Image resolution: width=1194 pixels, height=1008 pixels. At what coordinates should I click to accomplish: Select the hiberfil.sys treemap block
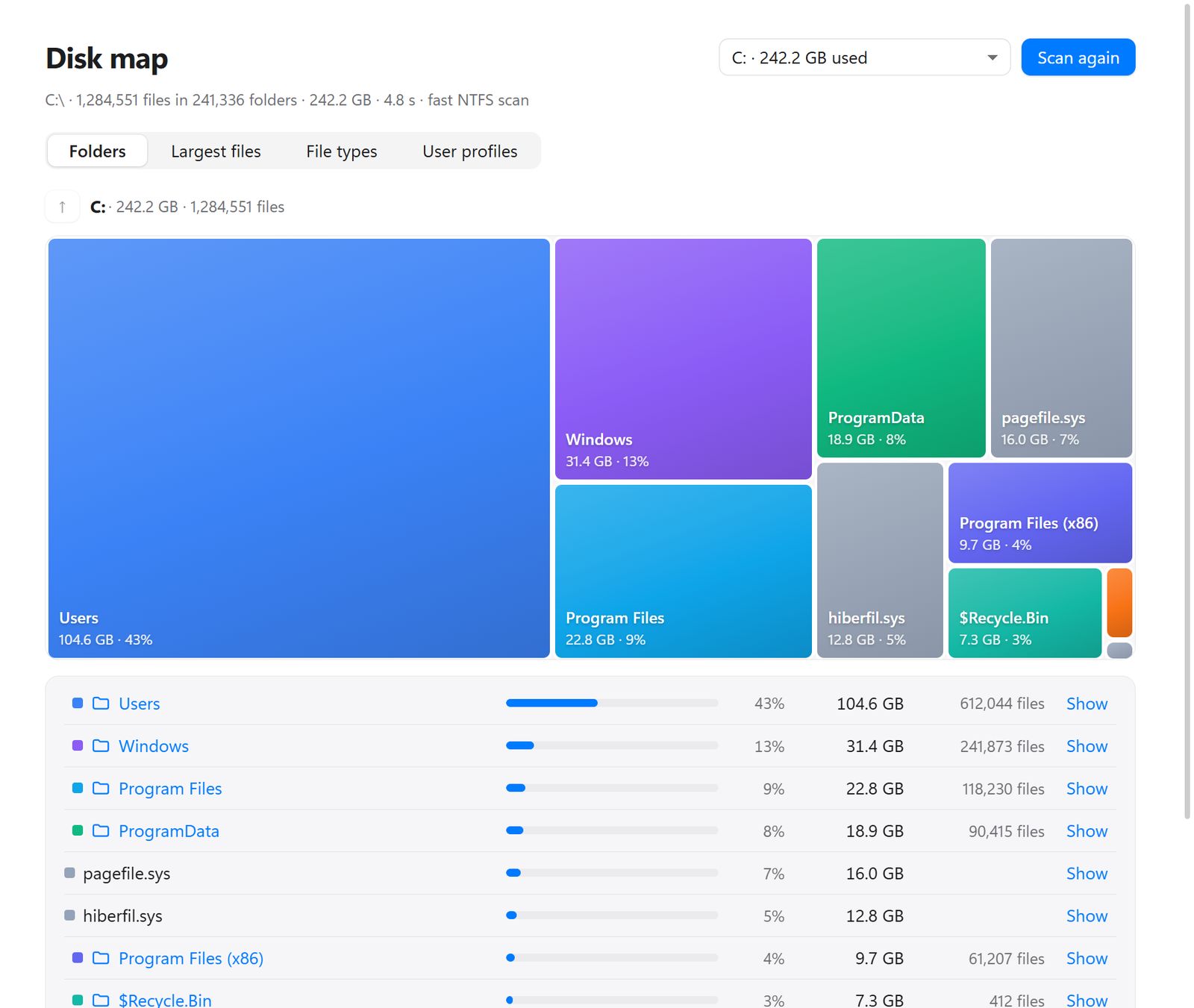click(x=880, y=560)
